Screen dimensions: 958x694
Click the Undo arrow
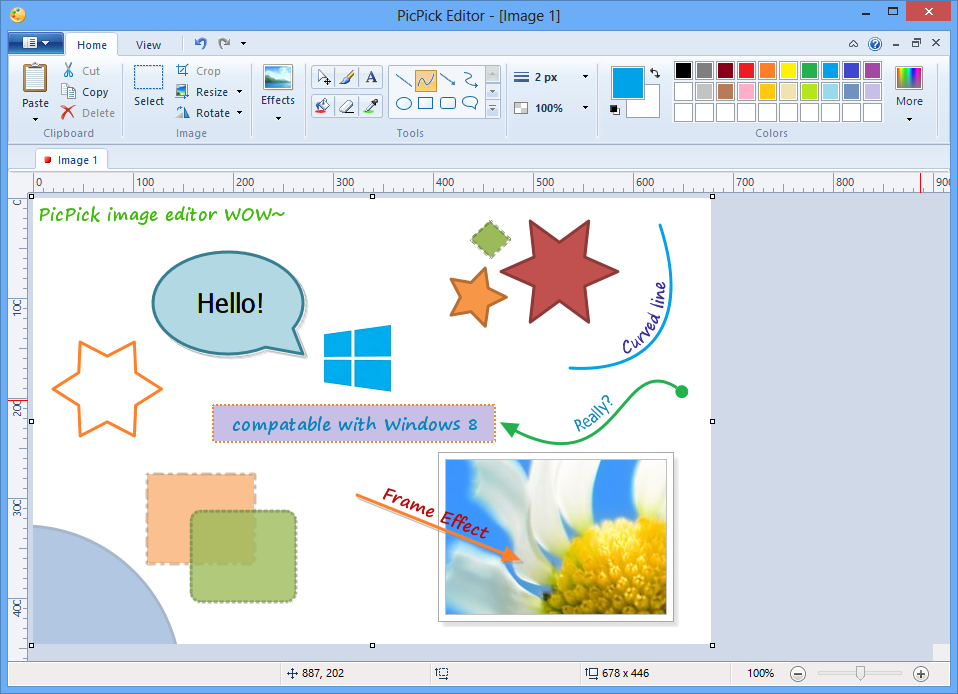point(200,44)
